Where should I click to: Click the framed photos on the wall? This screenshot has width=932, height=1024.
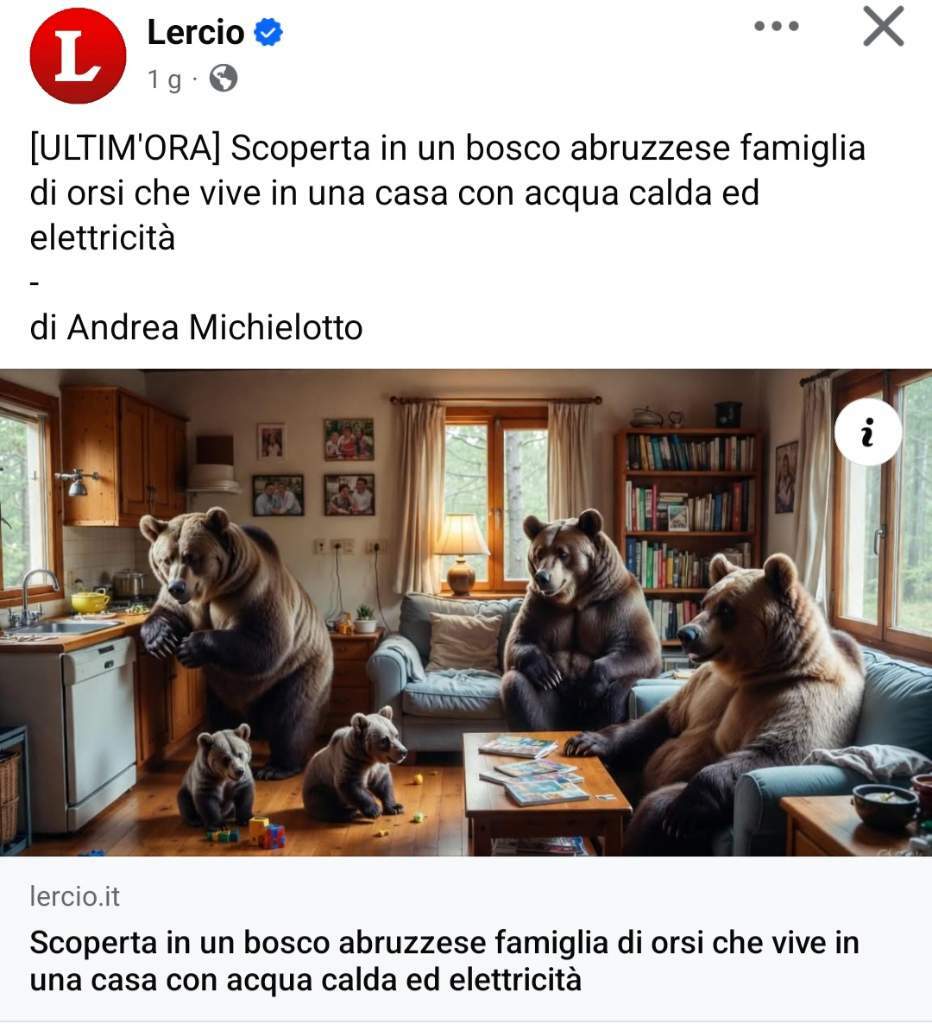tap(315, 468)
